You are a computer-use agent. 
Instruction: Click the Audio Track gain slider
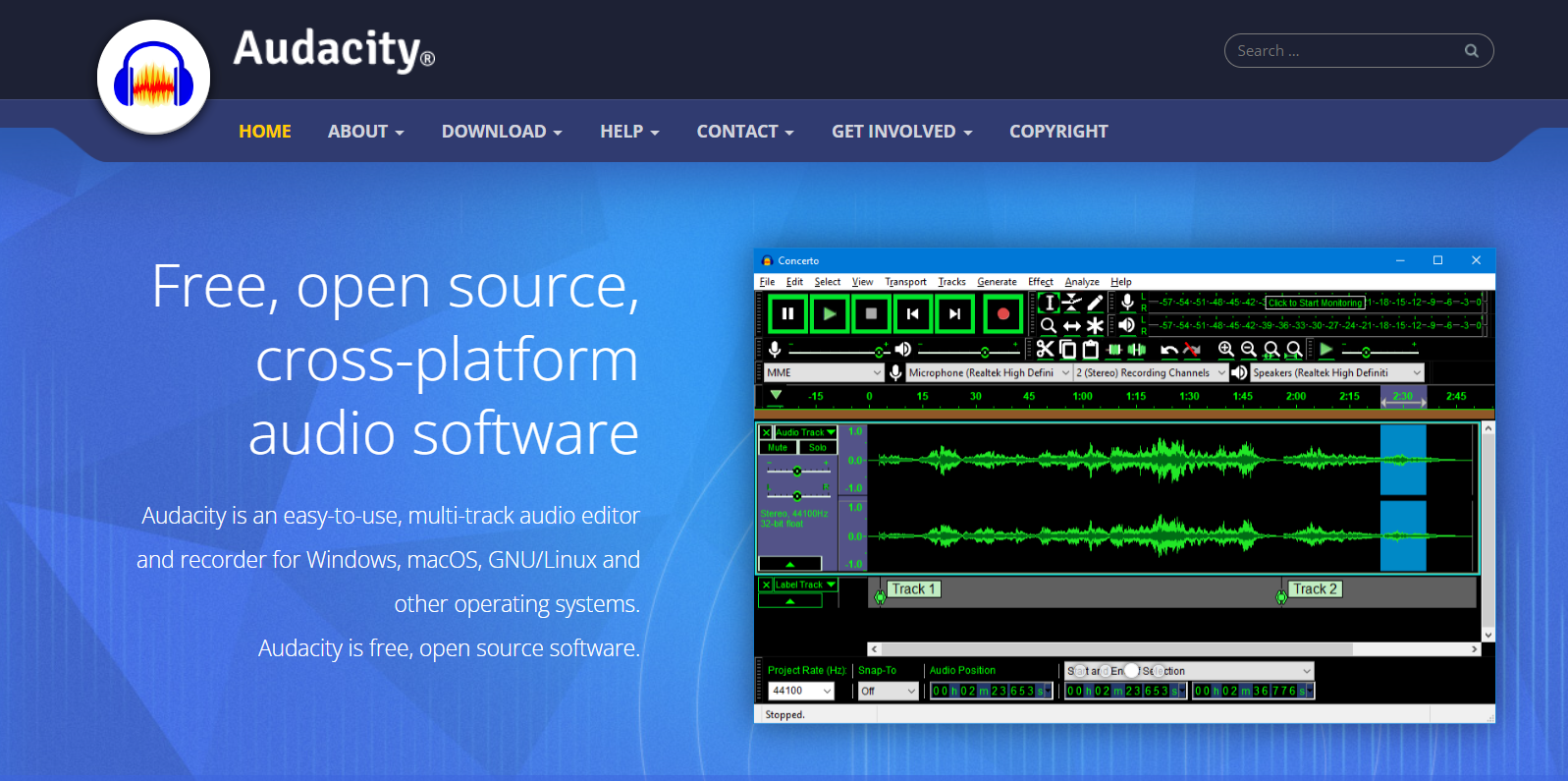click(x=797, y=471)
